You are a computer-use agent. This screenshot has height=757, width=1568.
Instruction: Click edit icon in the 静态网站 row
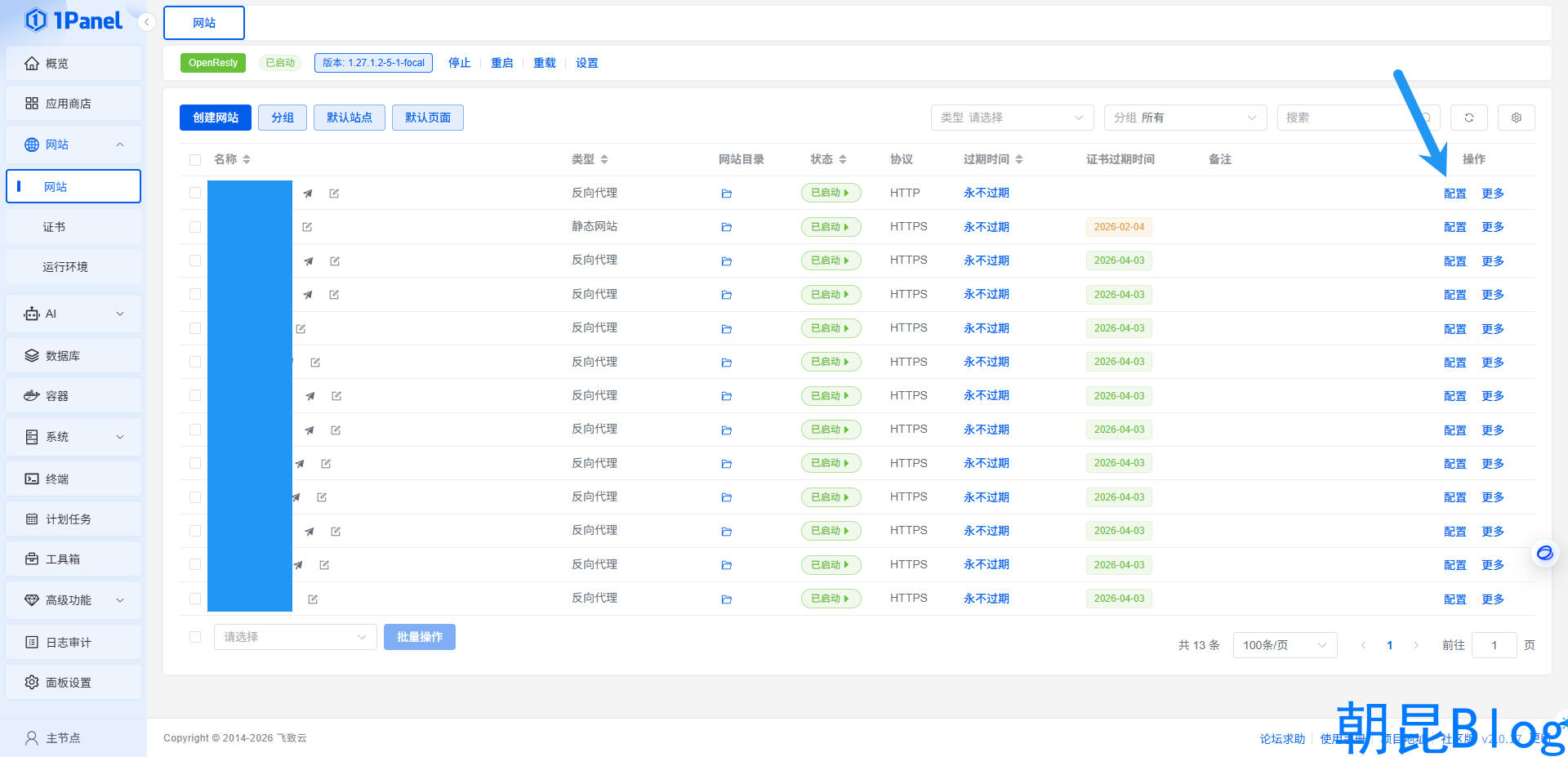point(307,227)
